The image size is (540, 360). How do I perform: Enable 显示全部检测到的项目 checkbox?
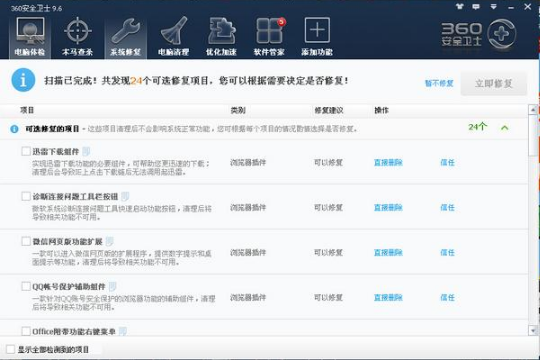10,349
